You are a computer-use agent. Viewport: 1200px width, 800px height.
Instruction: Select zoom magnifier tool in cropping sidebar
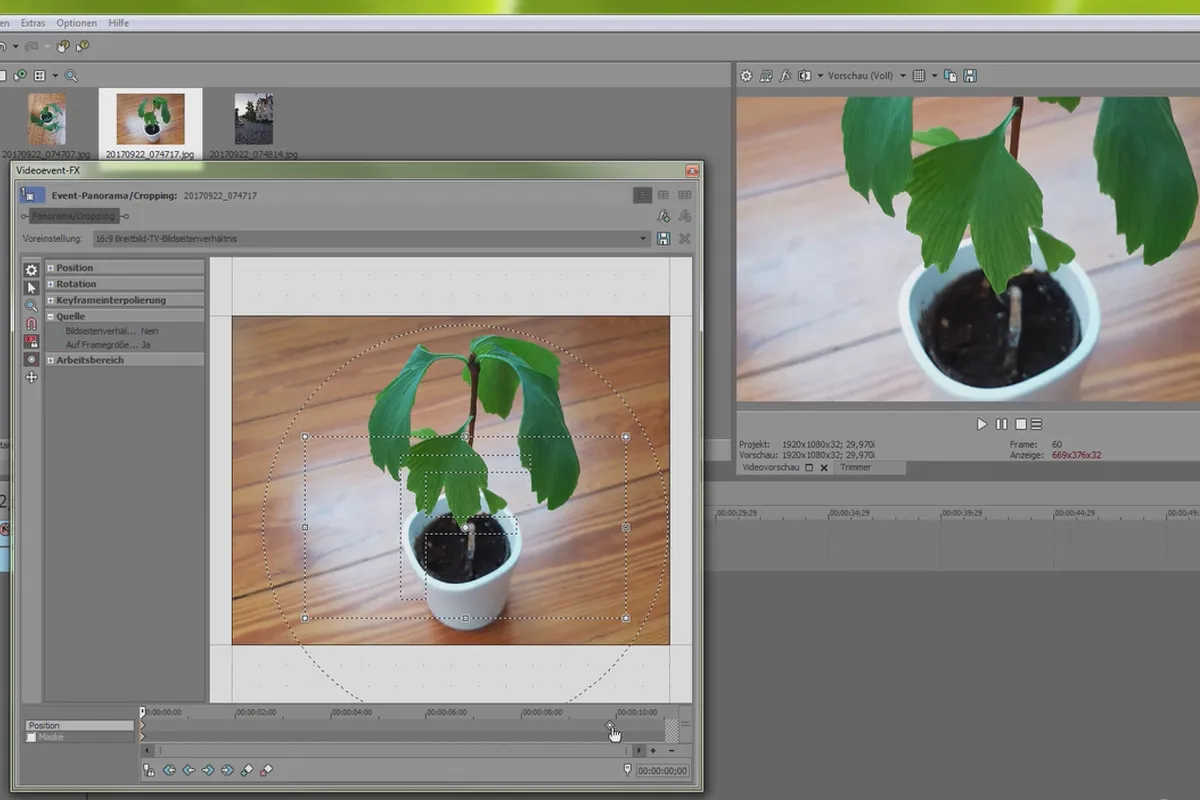[31, 306]
